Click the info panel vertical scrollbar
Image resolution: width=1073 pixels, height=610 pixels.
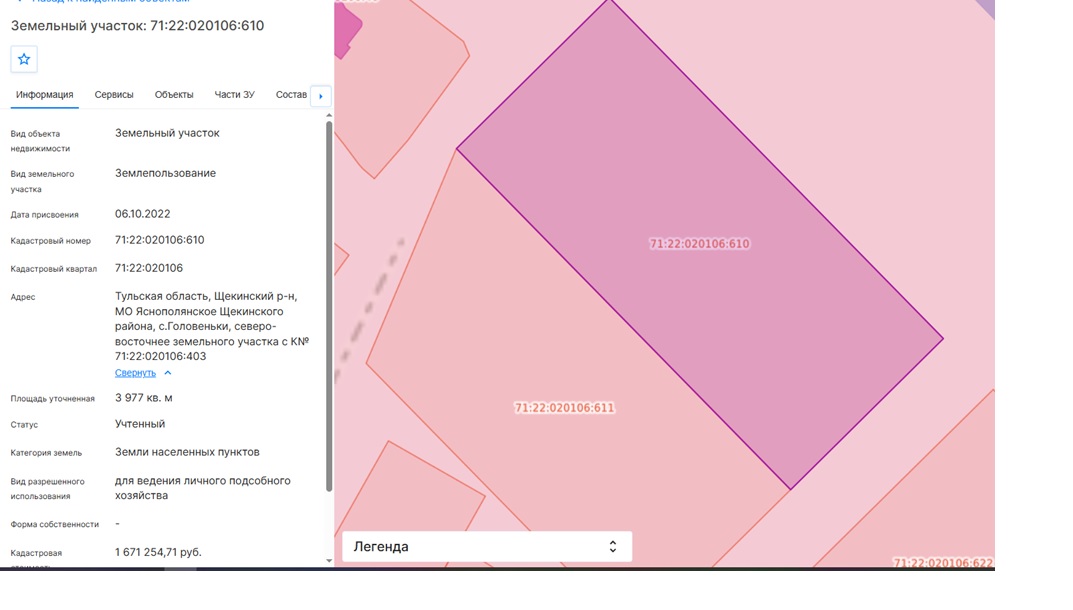329,307
